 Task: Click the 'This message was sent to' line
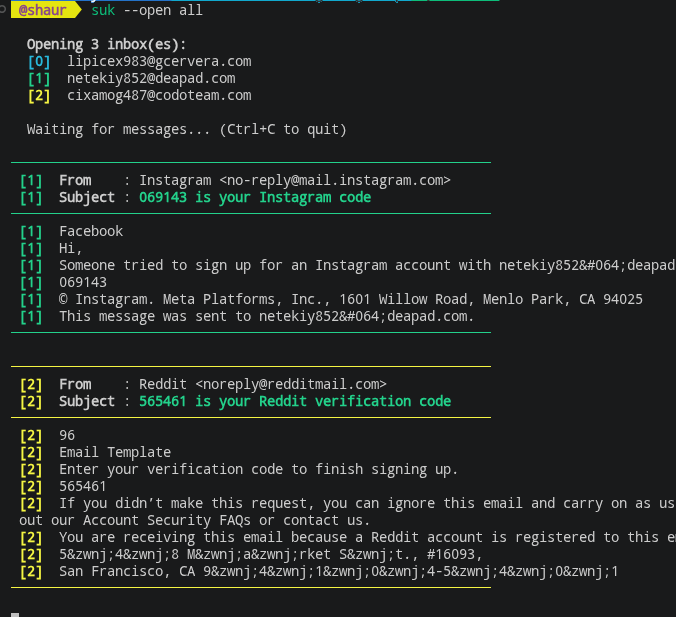(266, 316)
